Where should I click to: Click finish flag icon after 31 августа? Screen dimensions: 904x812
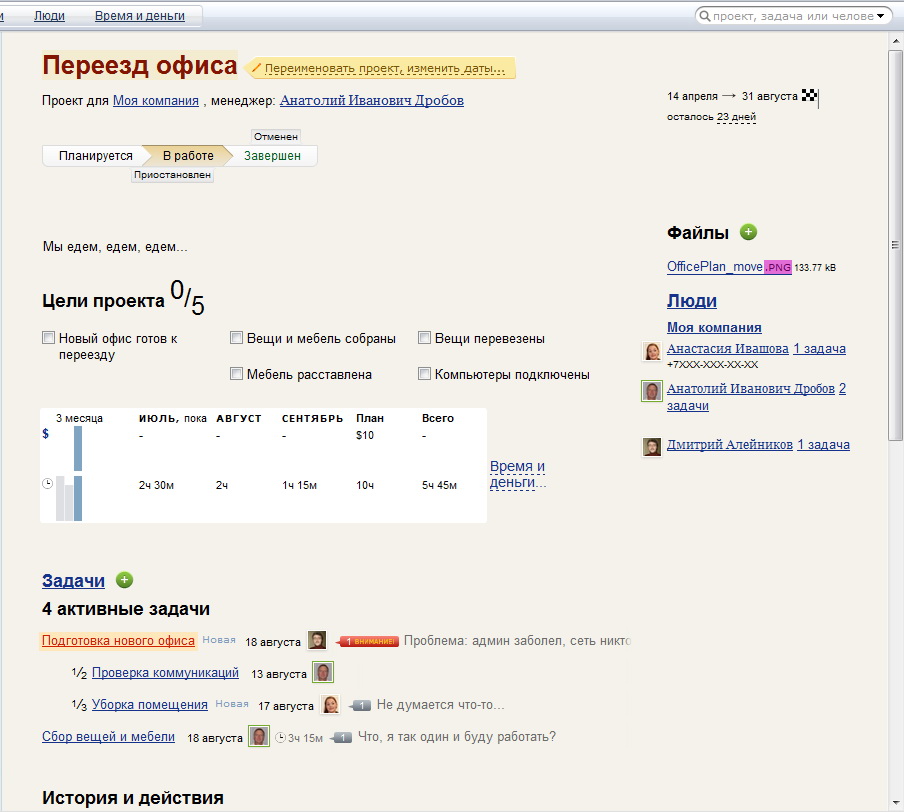pyautogui.click(x=810, y=97)
